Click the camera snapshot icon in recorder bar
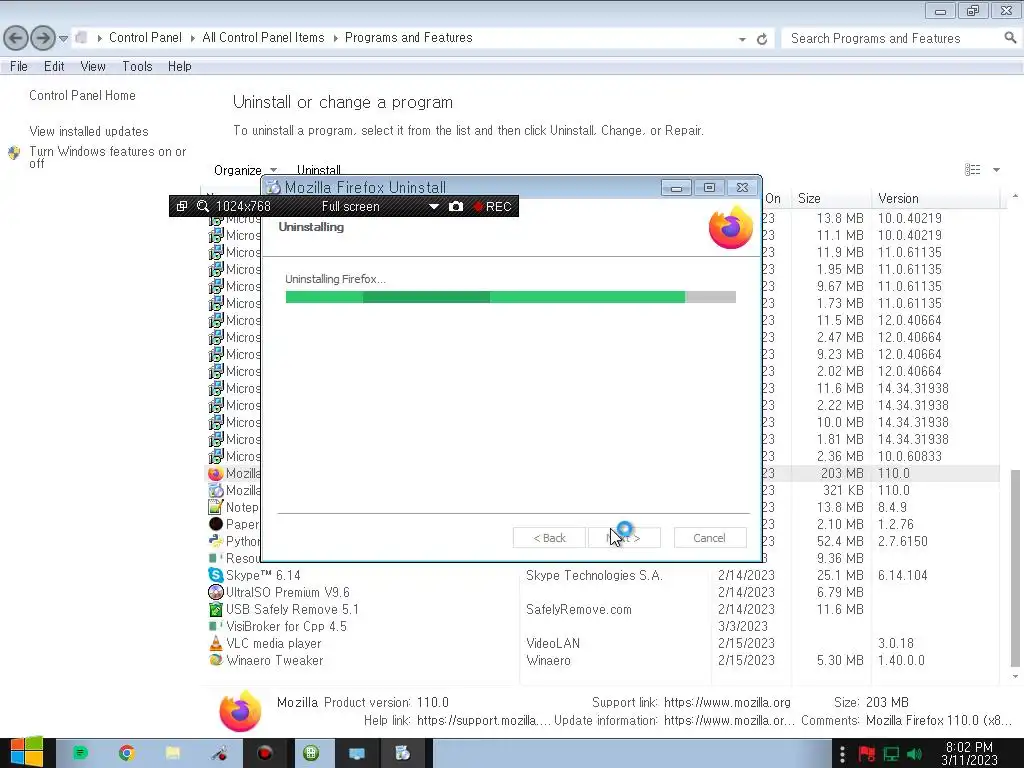The height and width of the screenshot is (768, 1024). (456, 206)
